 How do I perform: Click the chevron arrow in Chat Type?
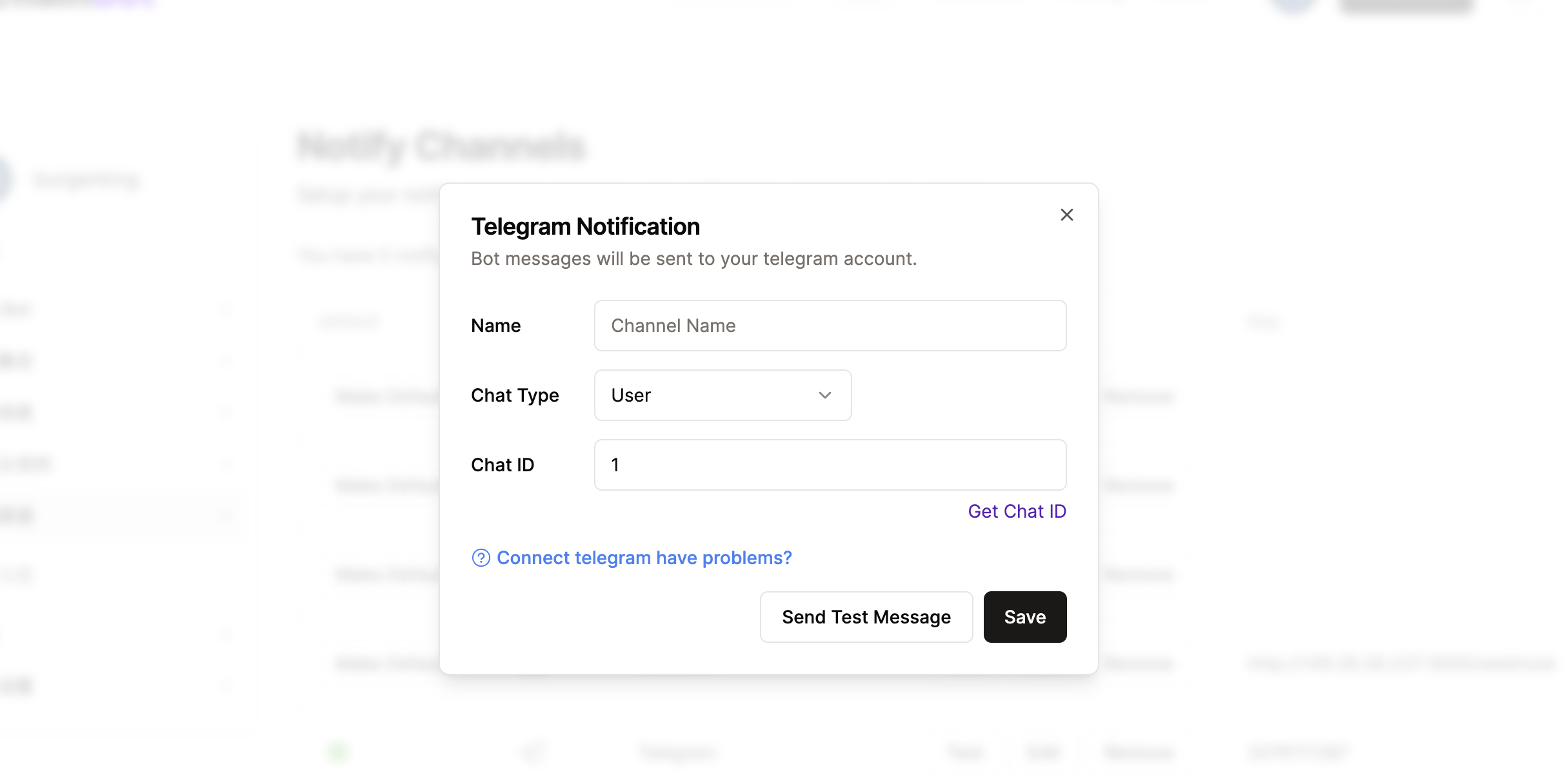(x=824, y=395)
